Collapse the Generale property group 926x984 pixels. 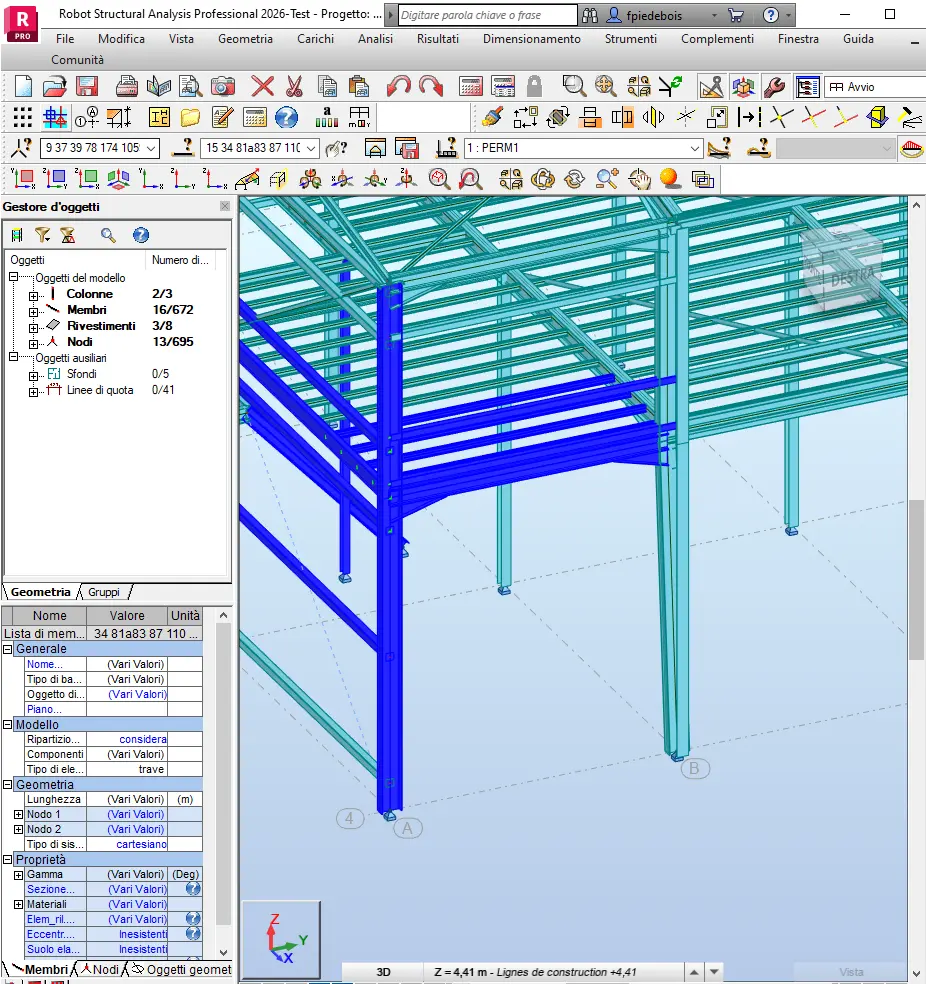[8, 649]
